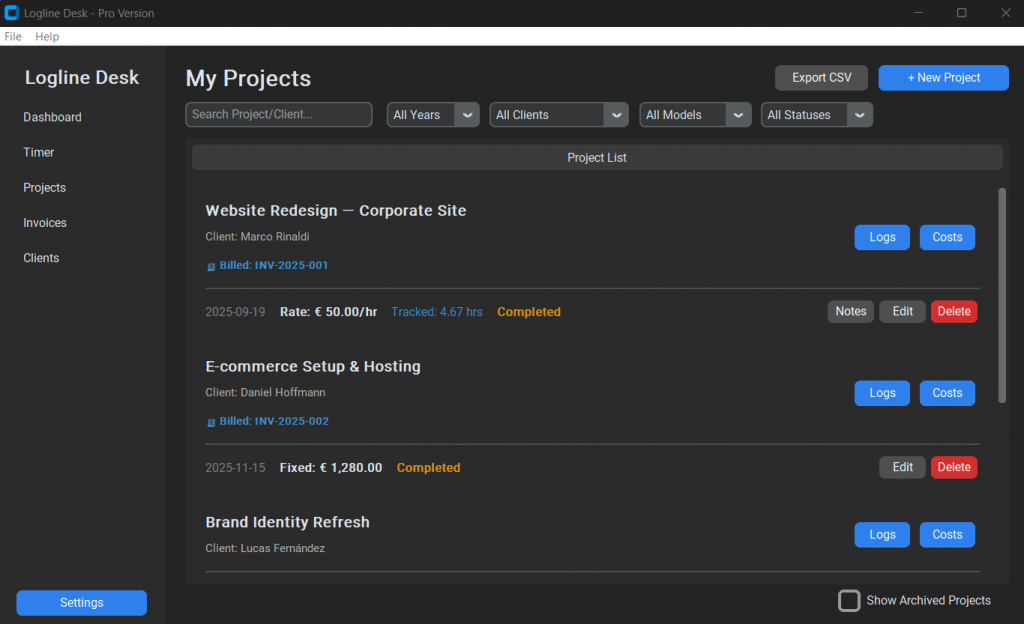The height and width of the screenshot is (624, 1024).
Task: Click the Logline Desk app icon in title bar
Action: point(12,13)
